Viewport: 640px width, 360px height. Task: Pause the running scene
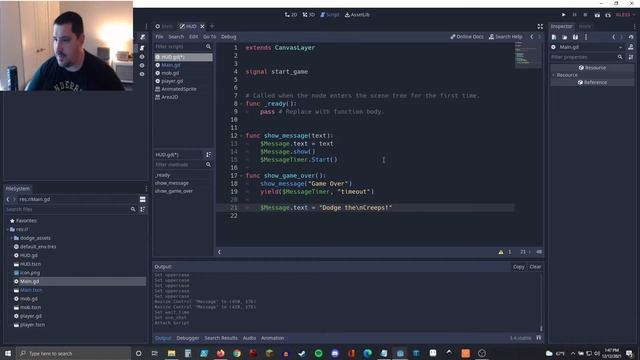574,15
